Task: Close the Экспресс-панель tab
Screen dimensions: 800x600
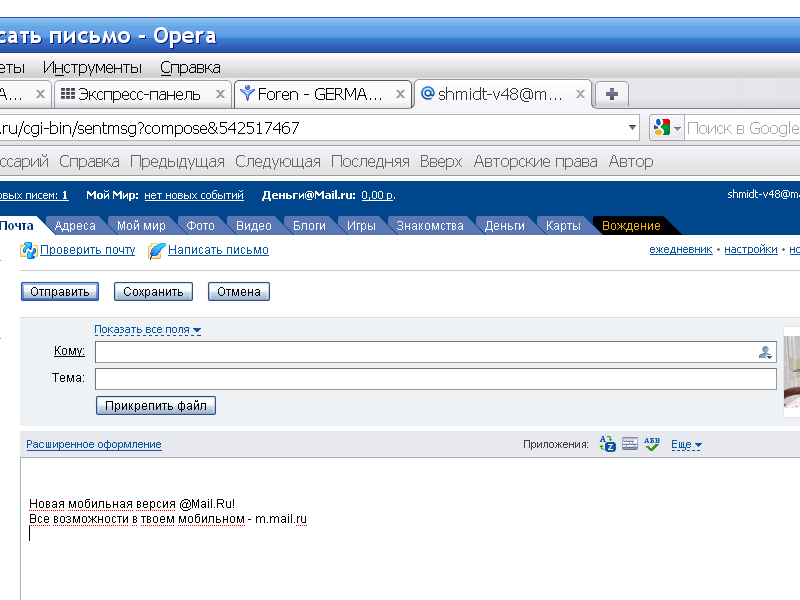Action: pyautogui.click(x=220, y=94)
